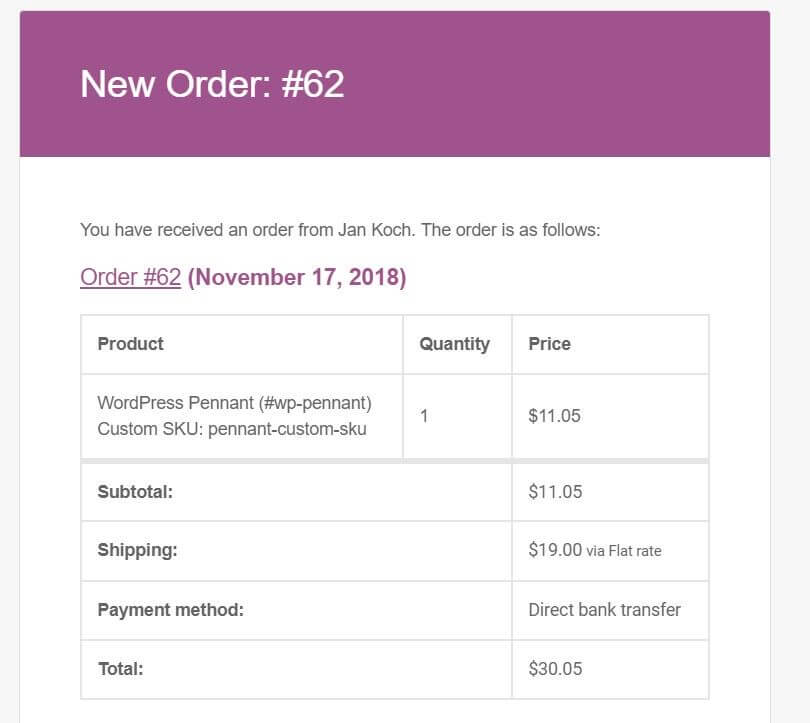This screenshot has width=810, height=723.
Task: Click the quantity value 1
Action: (x=424, y=415)
